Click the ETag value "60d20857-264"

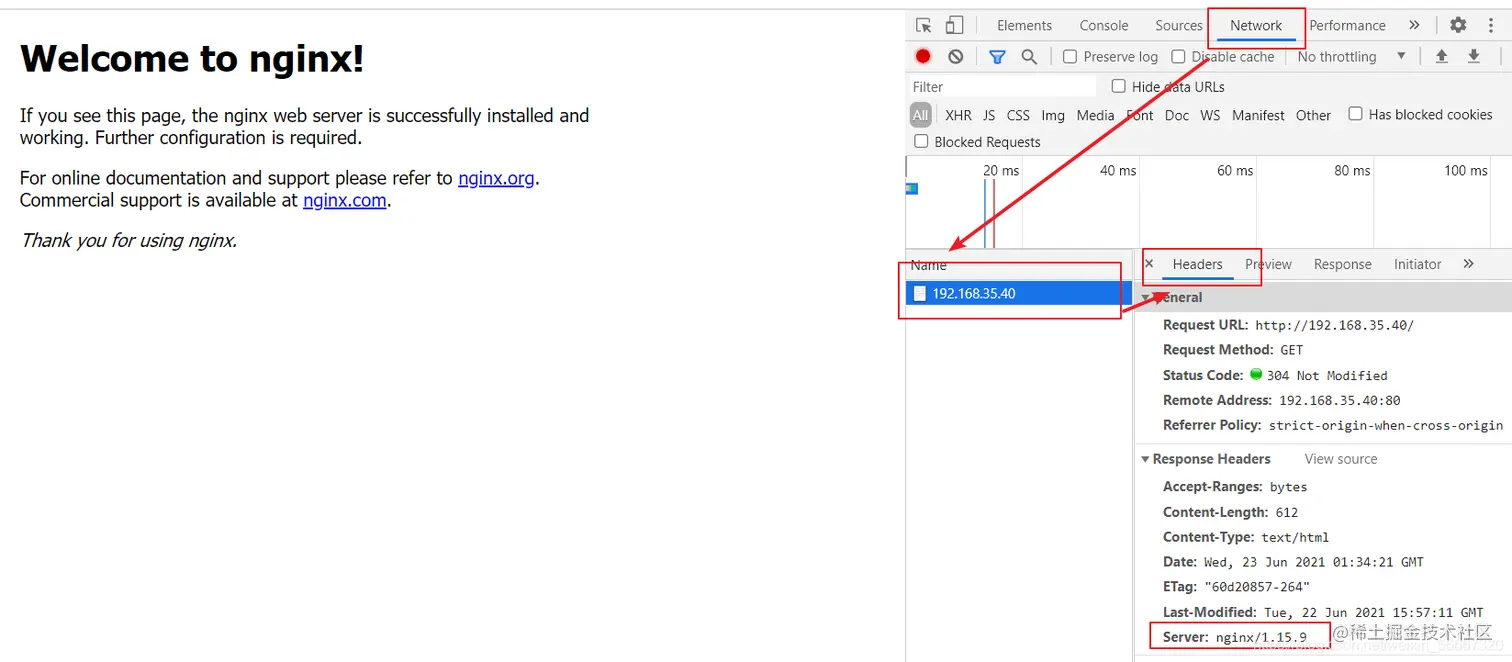click(x=1256, y=587)
